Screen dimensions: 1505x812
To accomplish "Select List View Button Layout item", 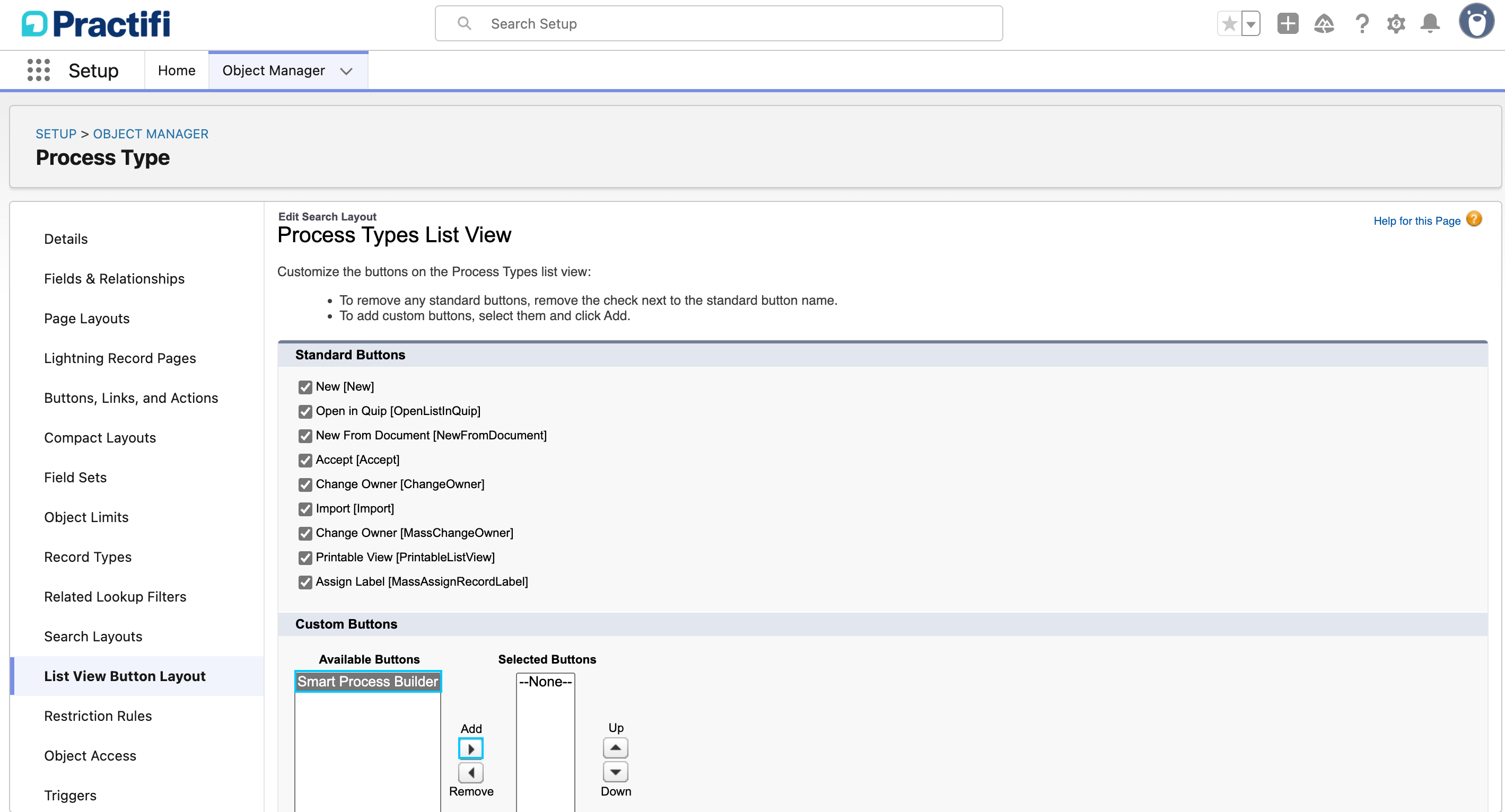I will pos(138,675).
